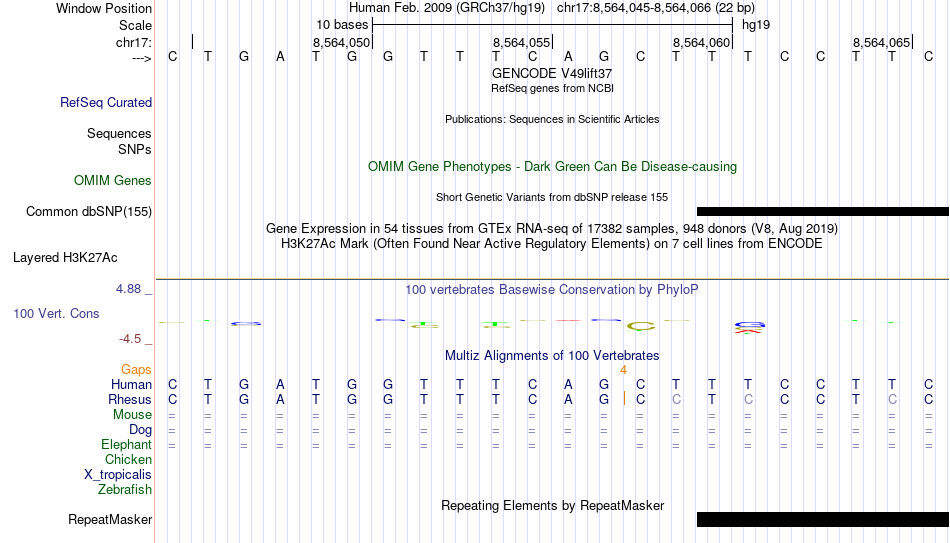Click the -4.5 PhyloP lower limit
Viewport: 950px width, 543px height.
click(x=130, y=339)
